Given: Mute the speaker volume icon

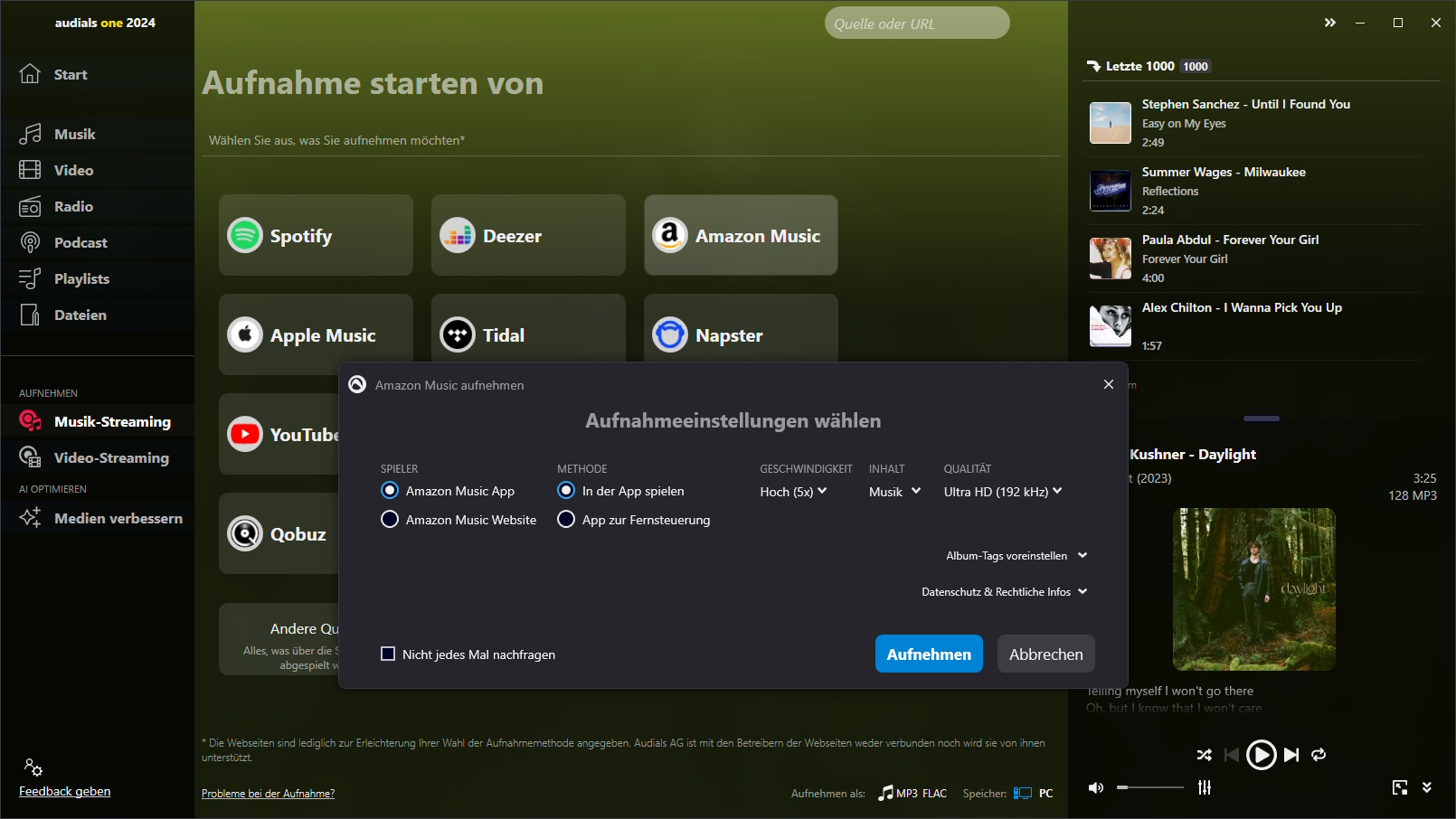Looking at the screenshot, I should [x=1096, y=788].
